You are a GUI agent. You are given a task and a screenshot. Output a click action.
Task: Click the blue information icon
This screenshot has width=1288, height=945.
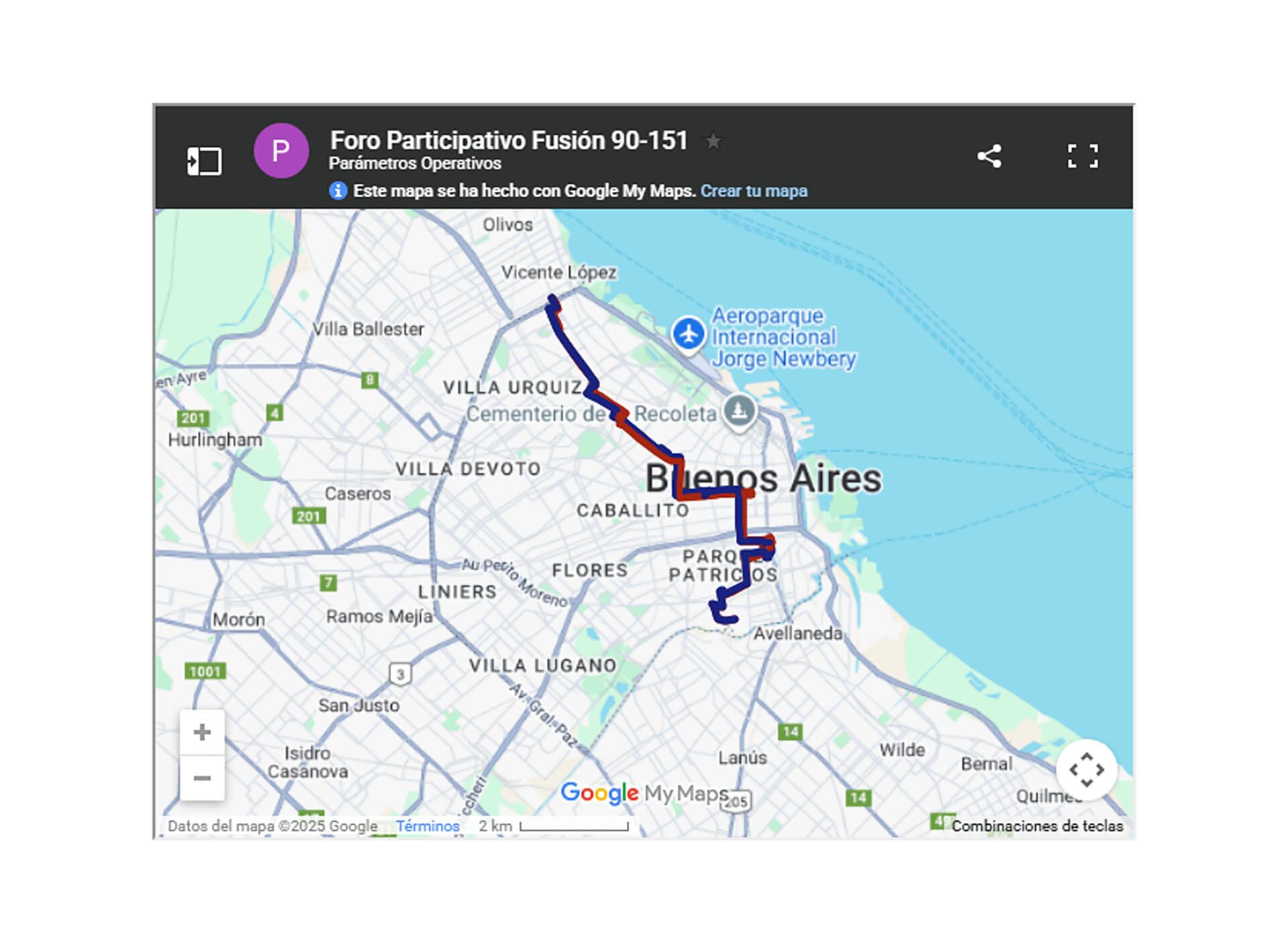click(338, 191)
